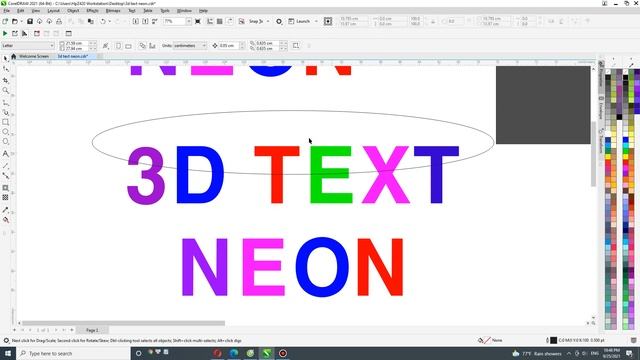Click the New document icon

(5, 21)
